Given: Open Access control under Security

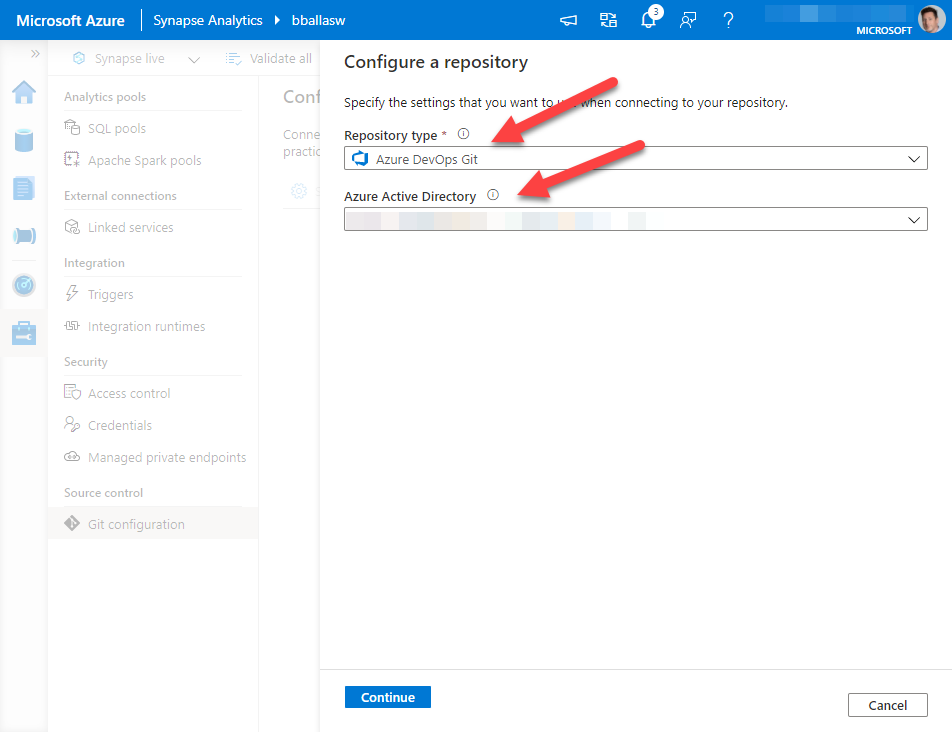Looking at the screenshot, I should (x=129, y=394).
